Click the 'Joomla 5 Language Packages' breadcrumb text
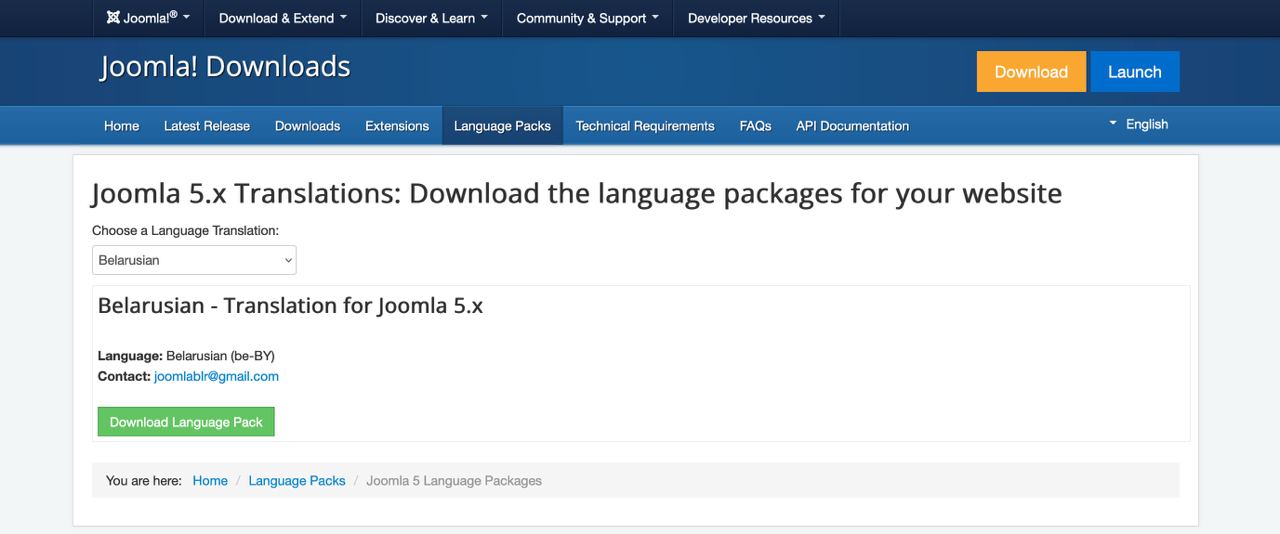Viewport: 1280px width, 534px height. coord(454,481)
